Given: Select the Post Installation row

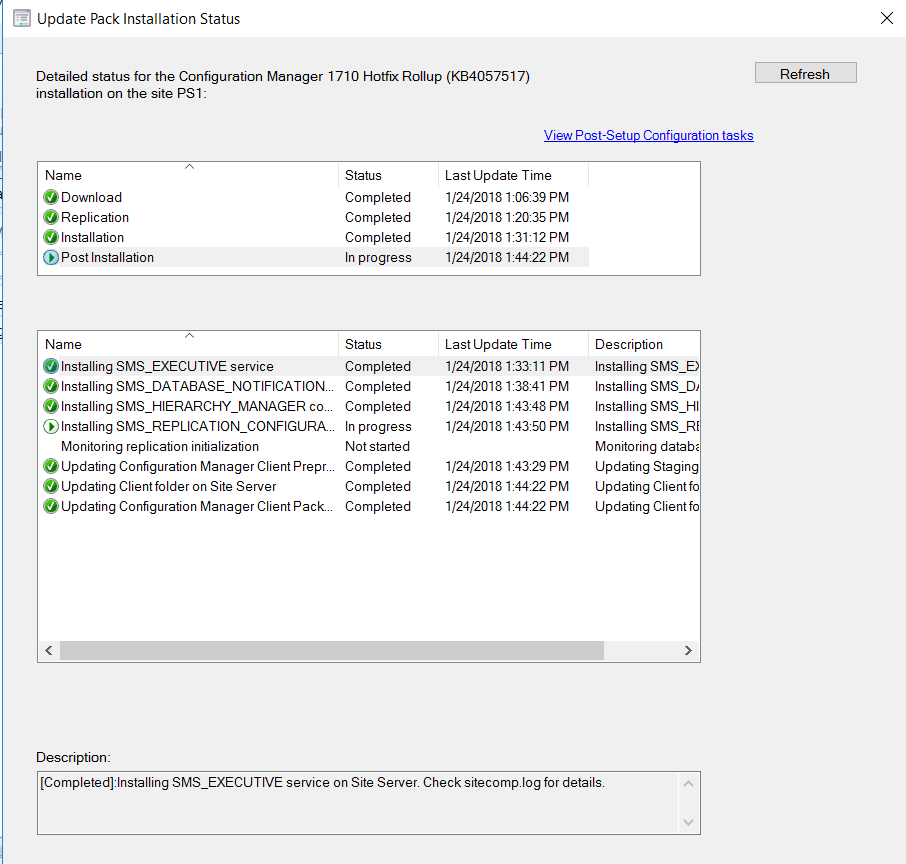Looking at the screenshot, I should pos(315,257).
